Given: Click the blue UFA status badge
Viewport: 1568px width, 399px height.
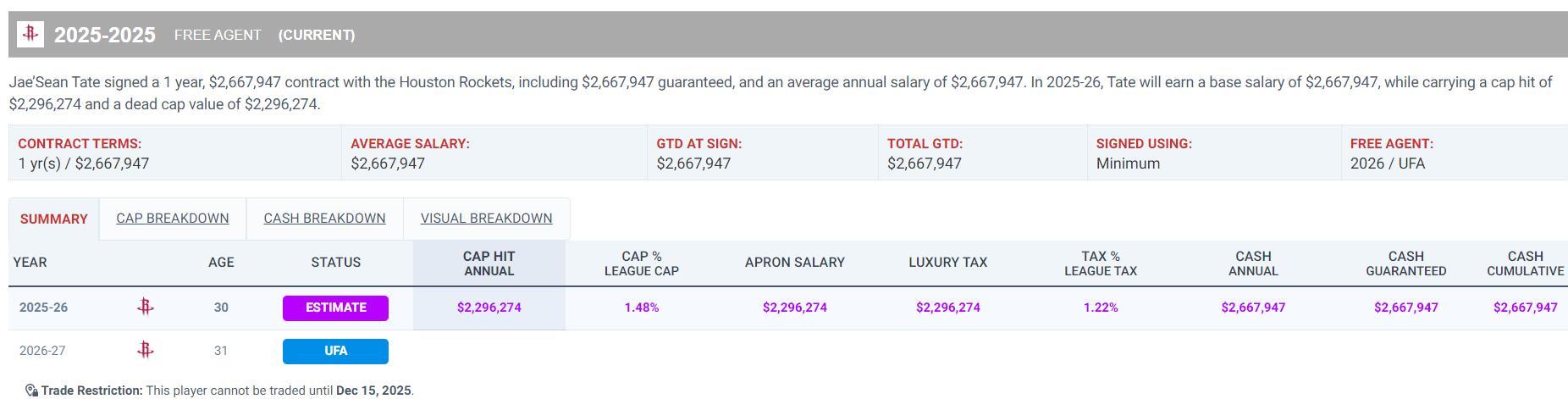Looking at the screenshot, I should 335,351.
